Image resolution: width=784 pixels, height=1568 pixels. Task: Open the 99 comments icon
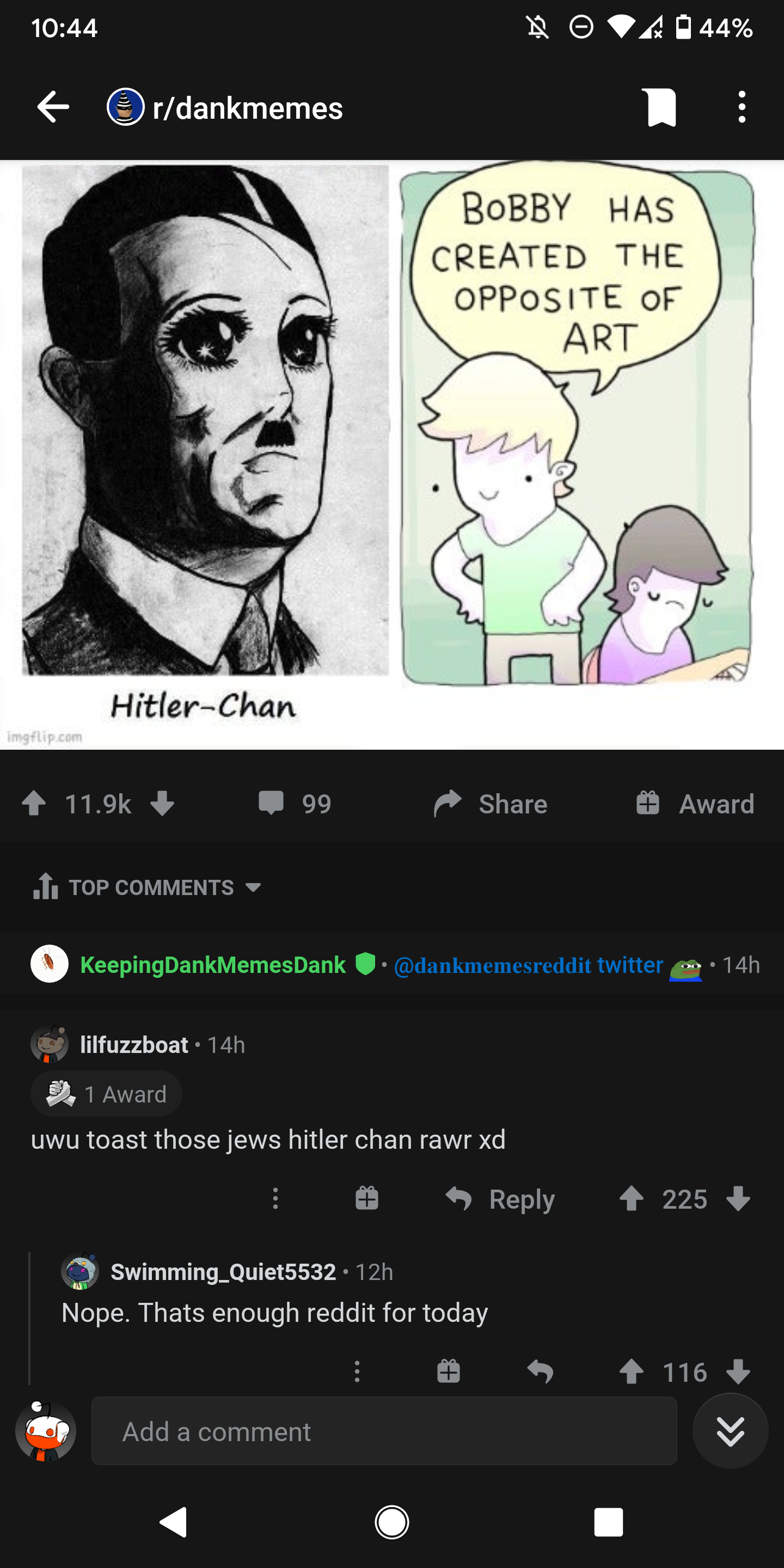coord(294,803)
